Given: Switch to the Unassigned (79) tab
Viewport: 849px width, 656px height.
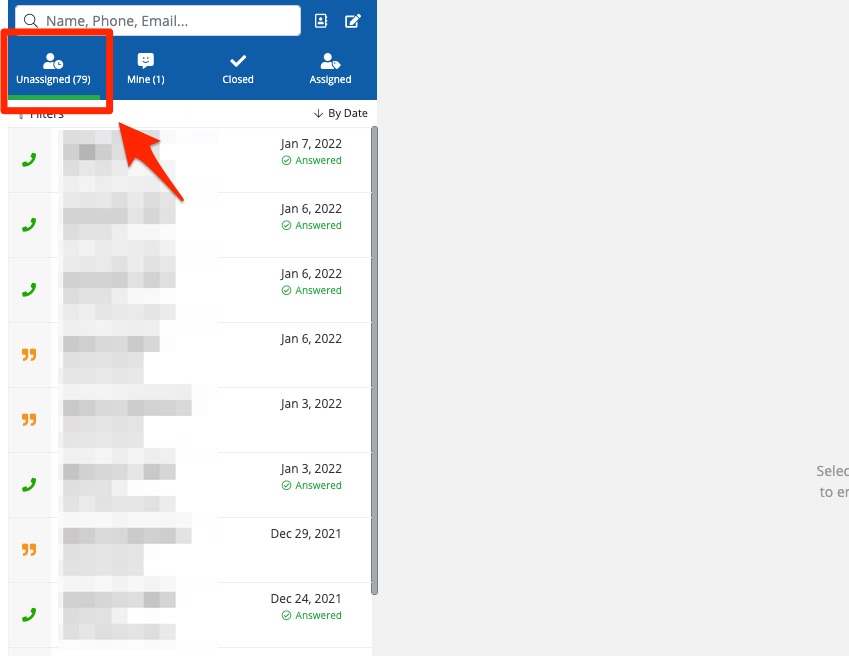Looking at the screenshot, I should coord(54,68).
